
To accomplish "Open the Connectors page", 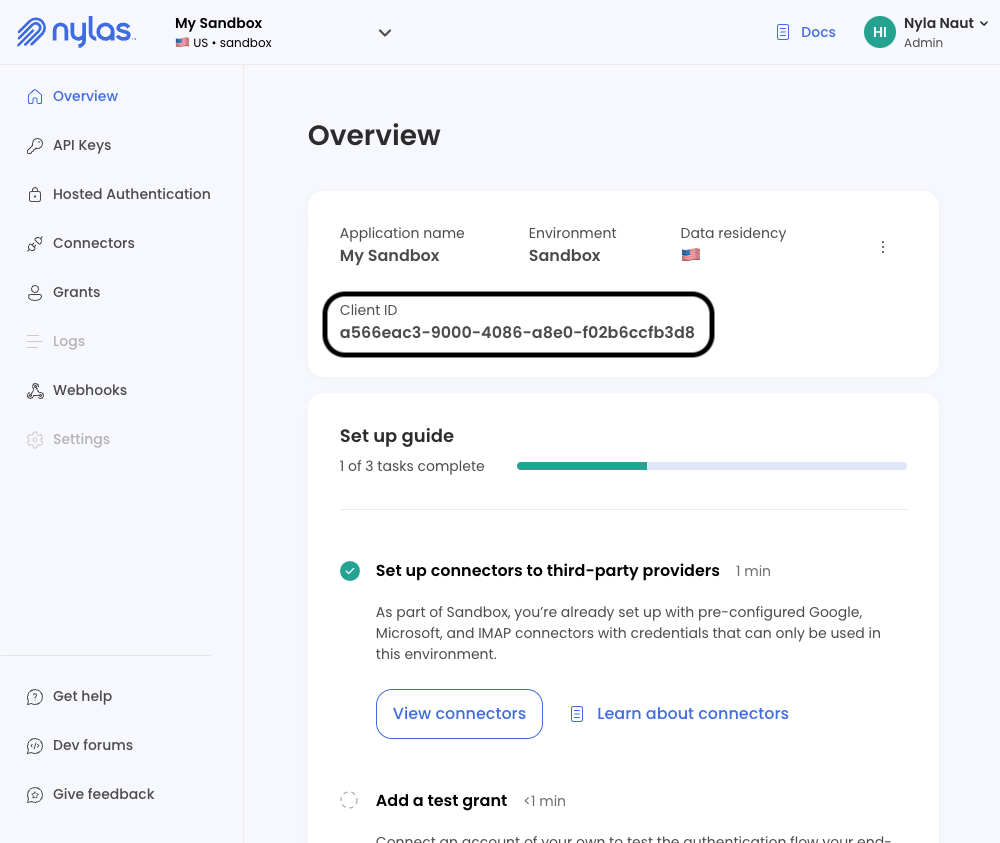I will [x=94, y=243].
